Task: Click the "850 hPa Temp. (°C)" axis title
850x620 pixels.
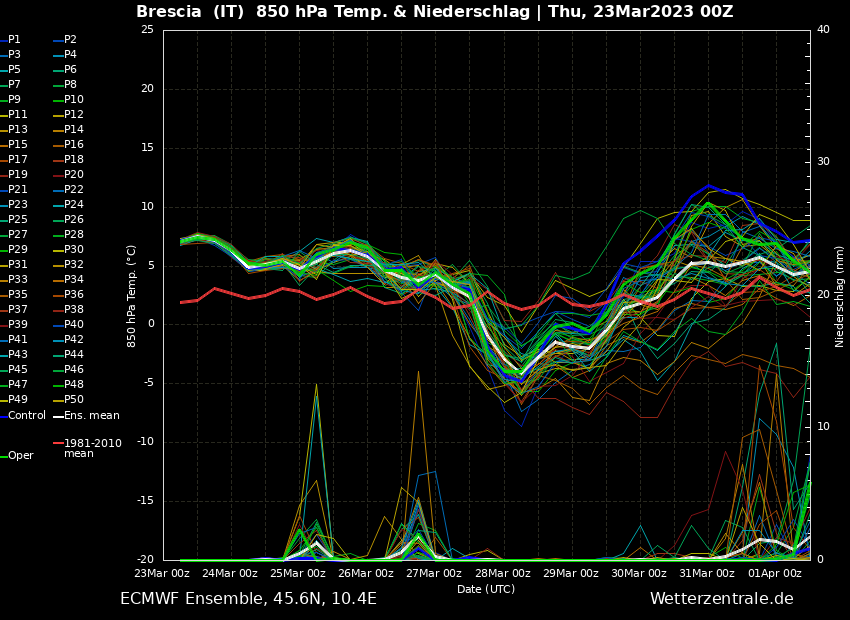Action: pos(132,296)
